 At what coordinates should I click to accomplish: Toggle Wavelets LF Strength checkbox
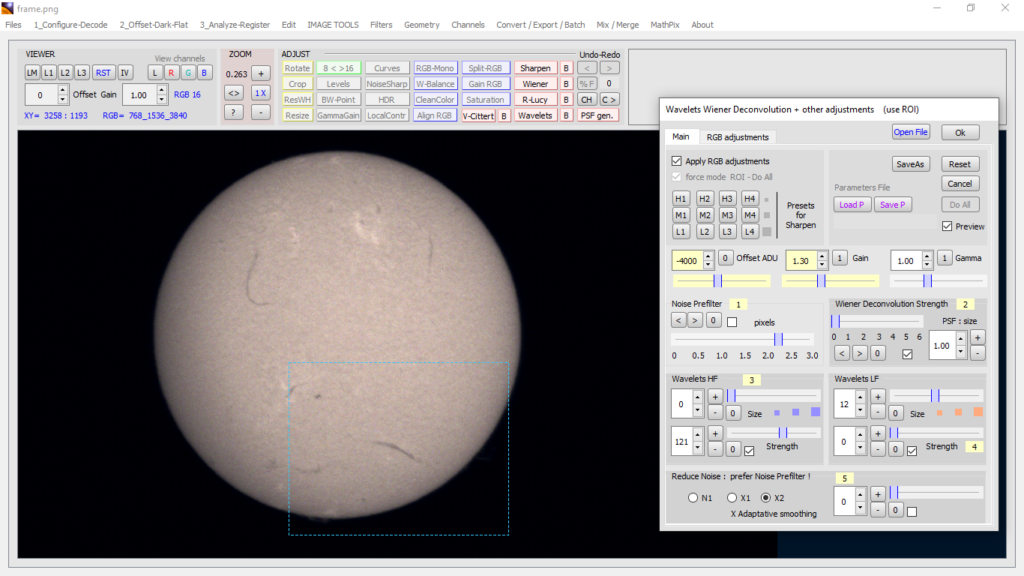coord(912,451)
